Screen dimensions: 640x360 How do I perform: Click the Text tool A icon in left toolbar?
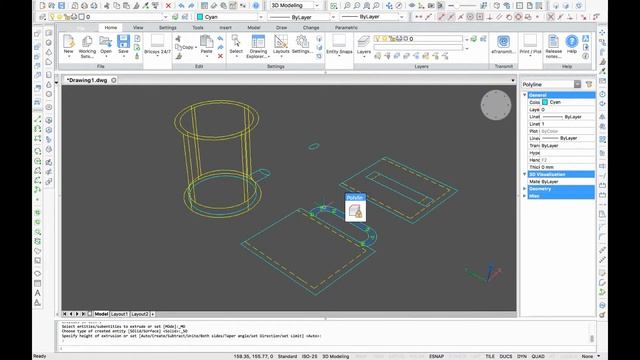[37, 293]
